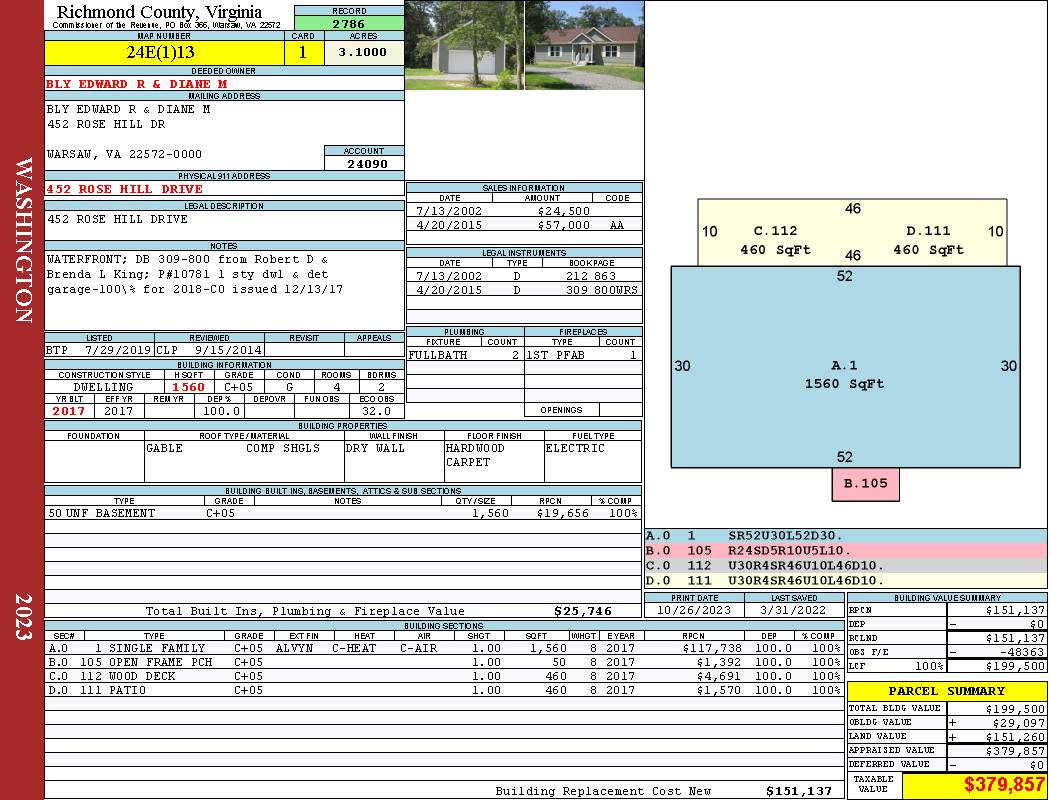The width and height of the screenshot is (1050, 800).
Task: Click the garage photo thumbnail
Action: point(465,46)
